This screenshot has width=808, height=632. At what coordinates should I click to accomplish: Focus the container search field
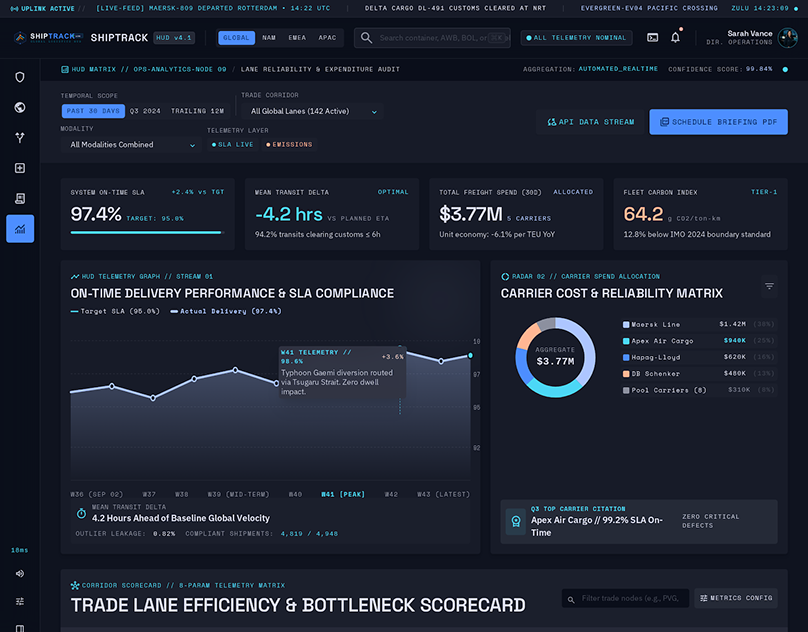432,38
